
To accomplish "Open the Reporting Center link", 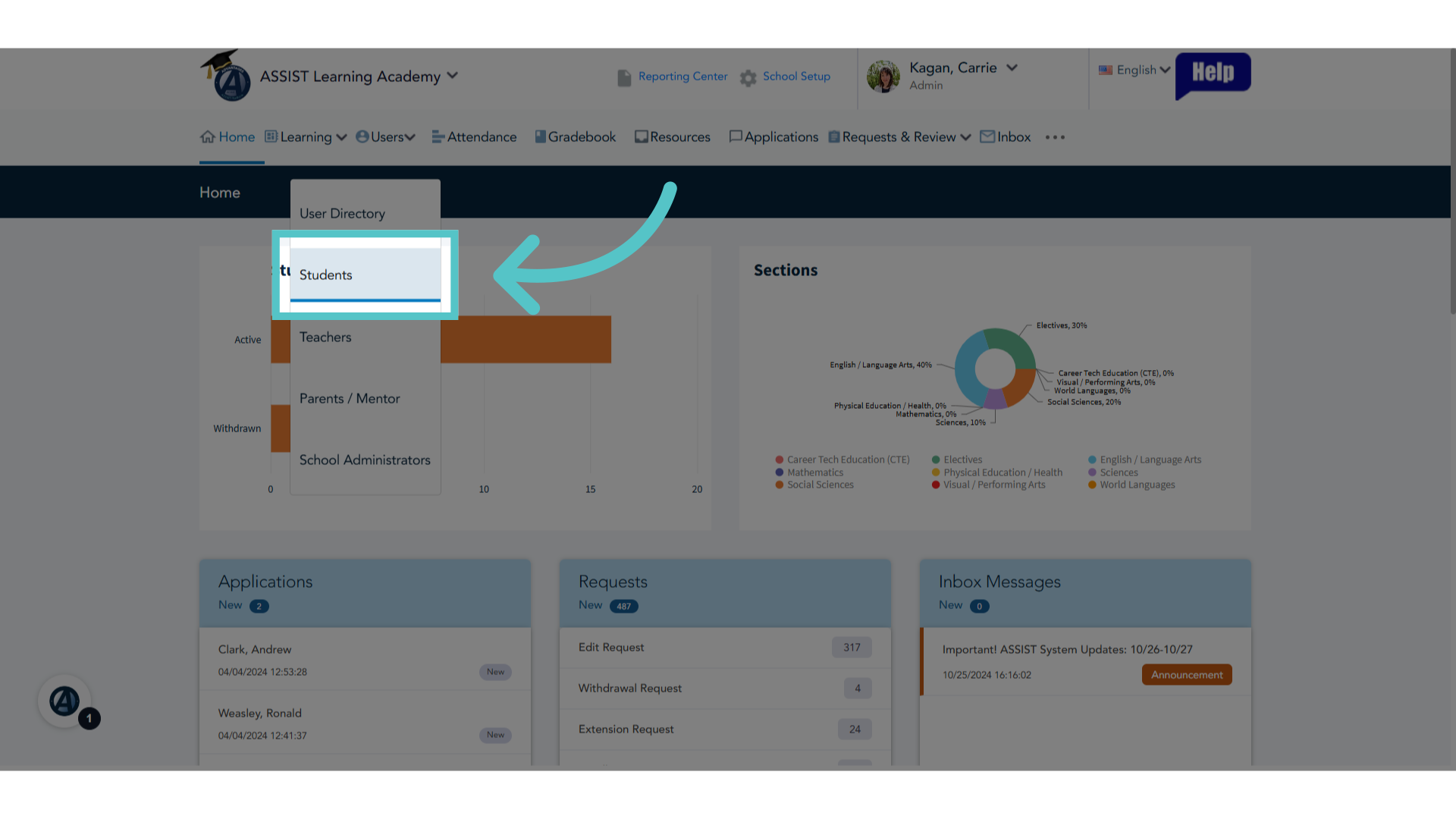I will 682,77.
